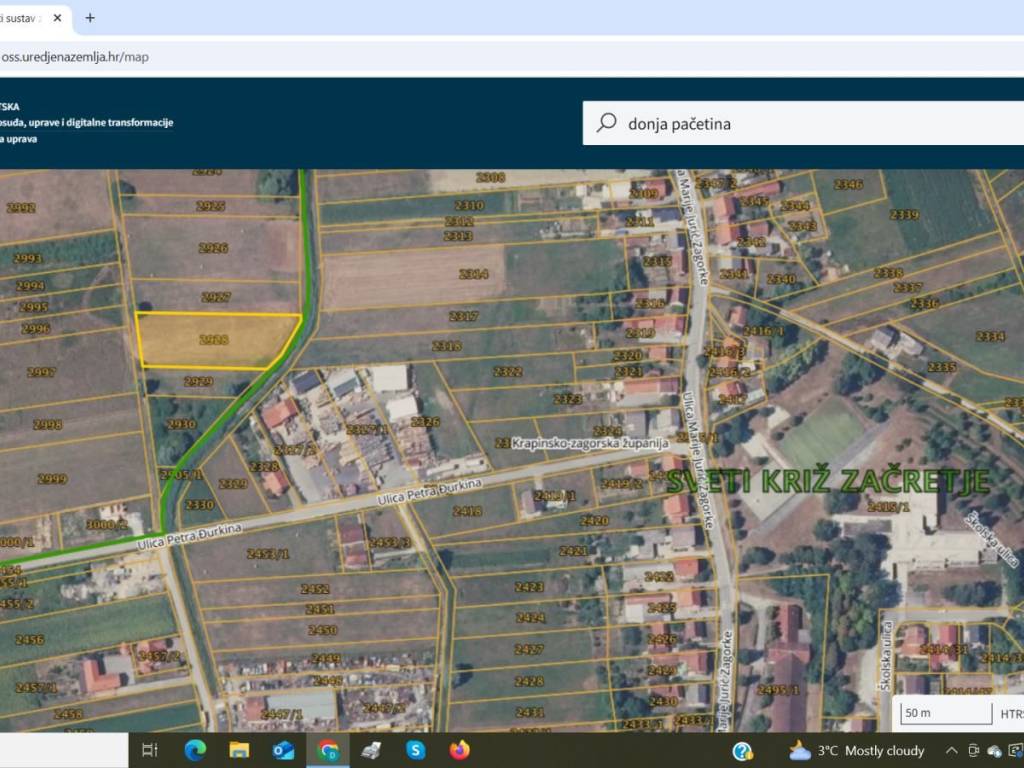This screenshot has width=1024, height=768.
Task: Switch to Chrome in the taskbar
Action: tap(328, 750)
